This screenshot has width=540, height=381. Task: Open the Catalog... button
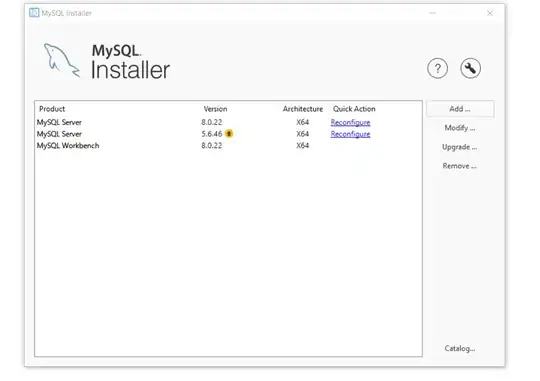coord(460,348)
